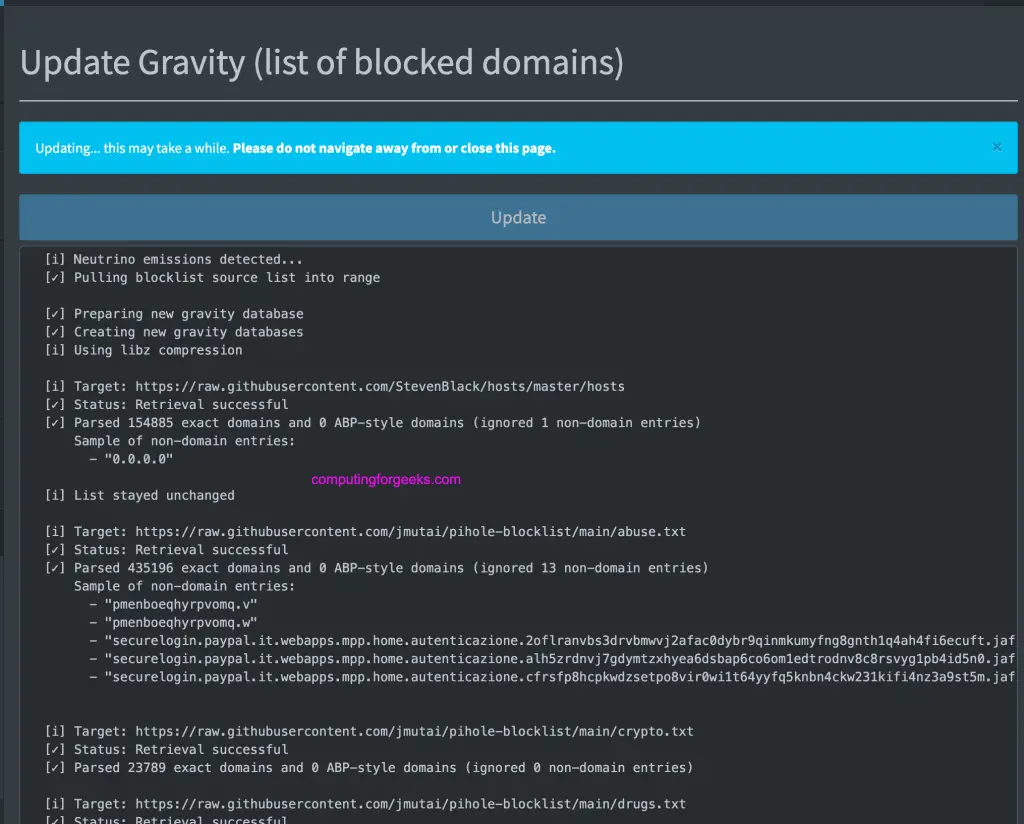The width and height of the screenshot is (1024, 824).
Task: Click "Status: Retrieval successful" below crypto.txt target
Action: 167,750
